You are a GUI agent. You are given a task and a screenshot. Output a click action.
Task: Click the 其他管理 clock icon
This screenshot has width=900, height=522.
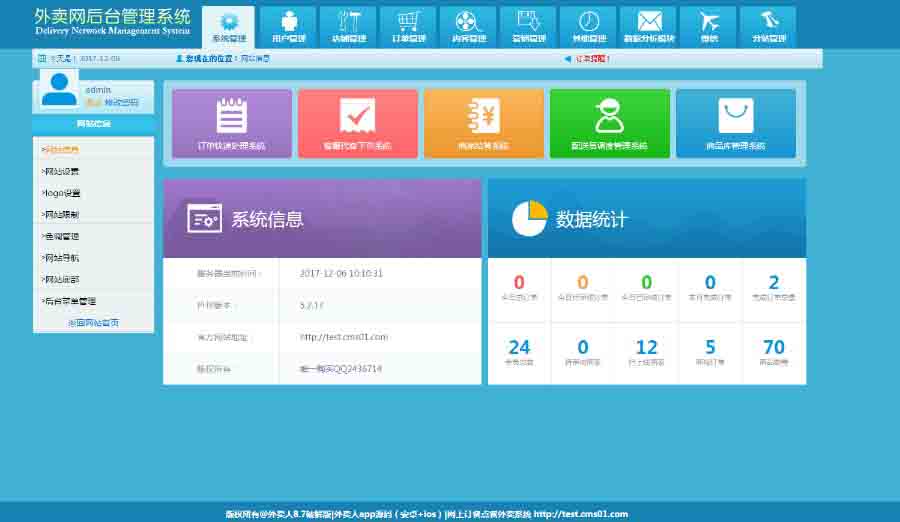coord(589,26)
